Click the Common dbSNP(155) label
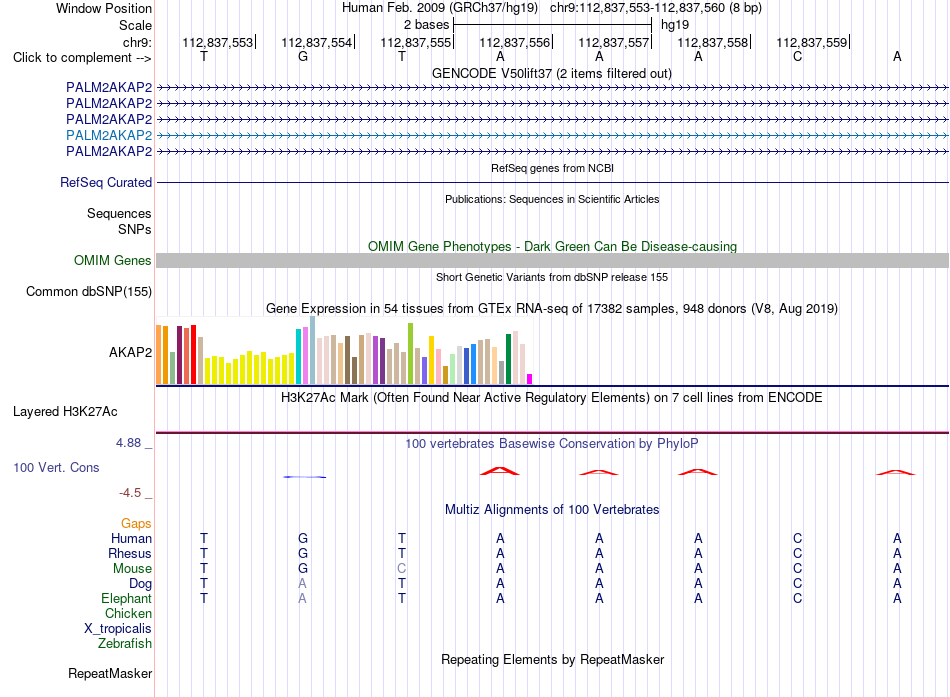The height and width of the screenshot is (697, 950). point(89,292)
